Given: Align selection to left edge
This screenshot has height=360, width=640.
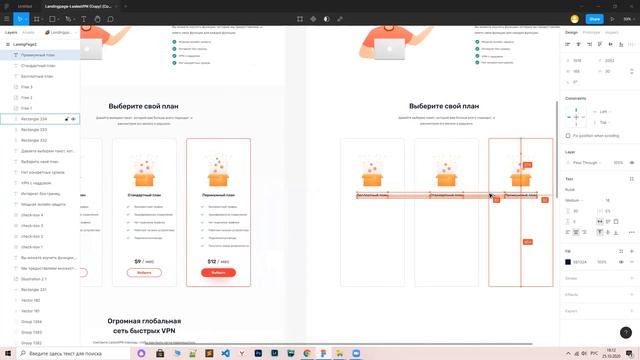Looking at the screenshot, I should click(x=567, y=44).
